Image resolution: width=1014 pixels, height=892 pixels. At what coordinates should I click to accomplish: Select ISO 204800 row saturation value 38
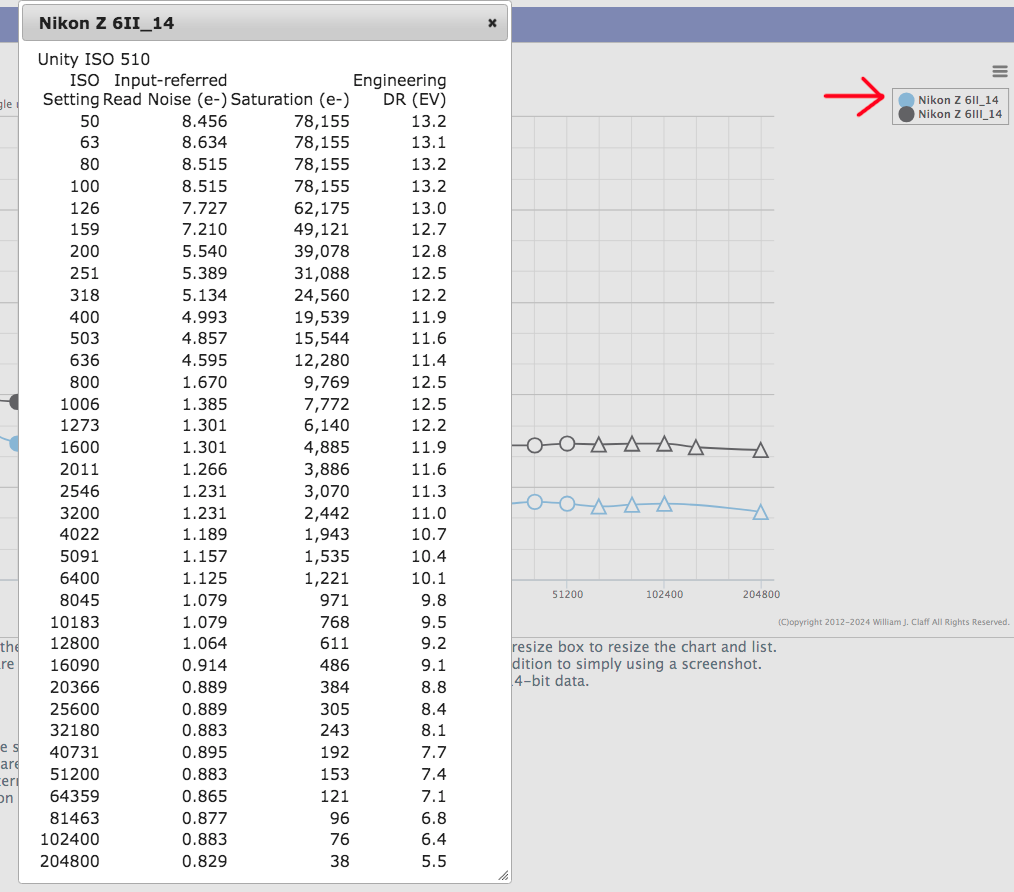point(337,861)
